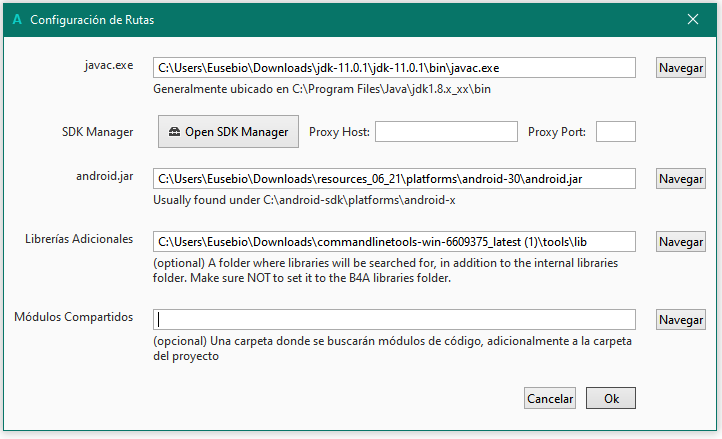Click the 'Módulos Compartidos' label
This screenshot has width=722, height=439.
pos(74,317)
